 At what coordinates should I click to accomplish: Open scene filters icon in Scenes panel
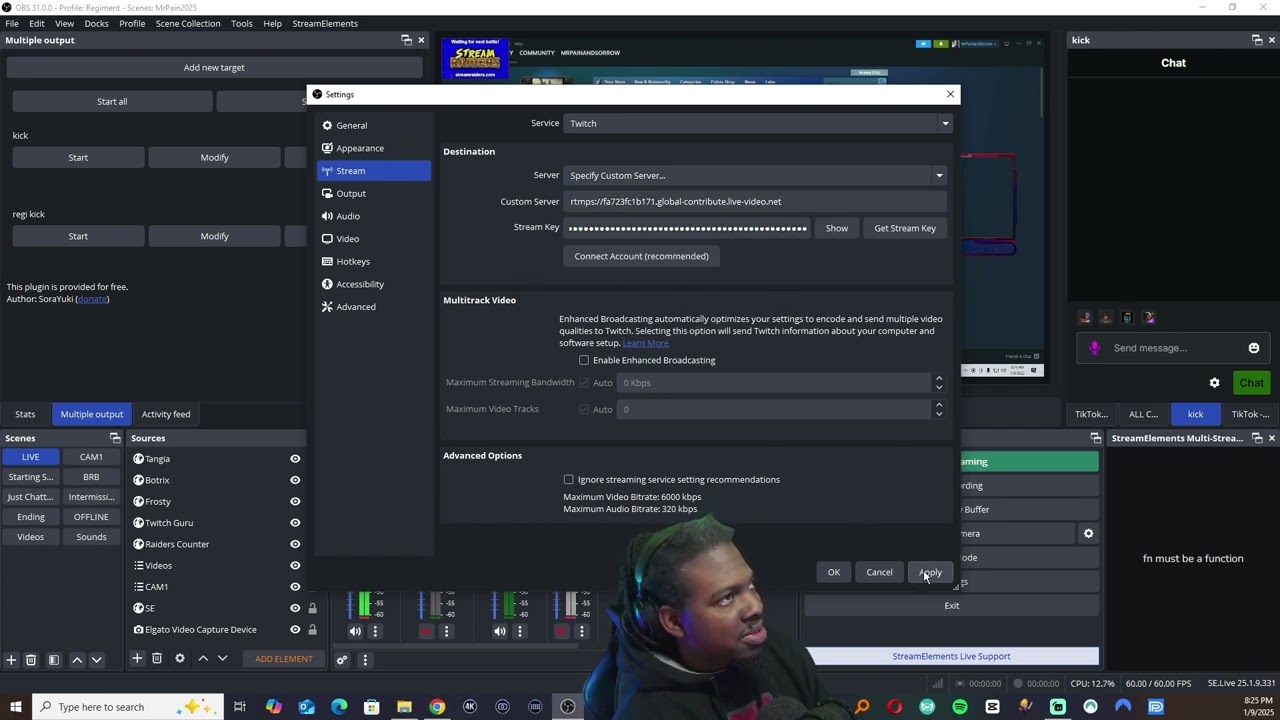click(54, 660)
